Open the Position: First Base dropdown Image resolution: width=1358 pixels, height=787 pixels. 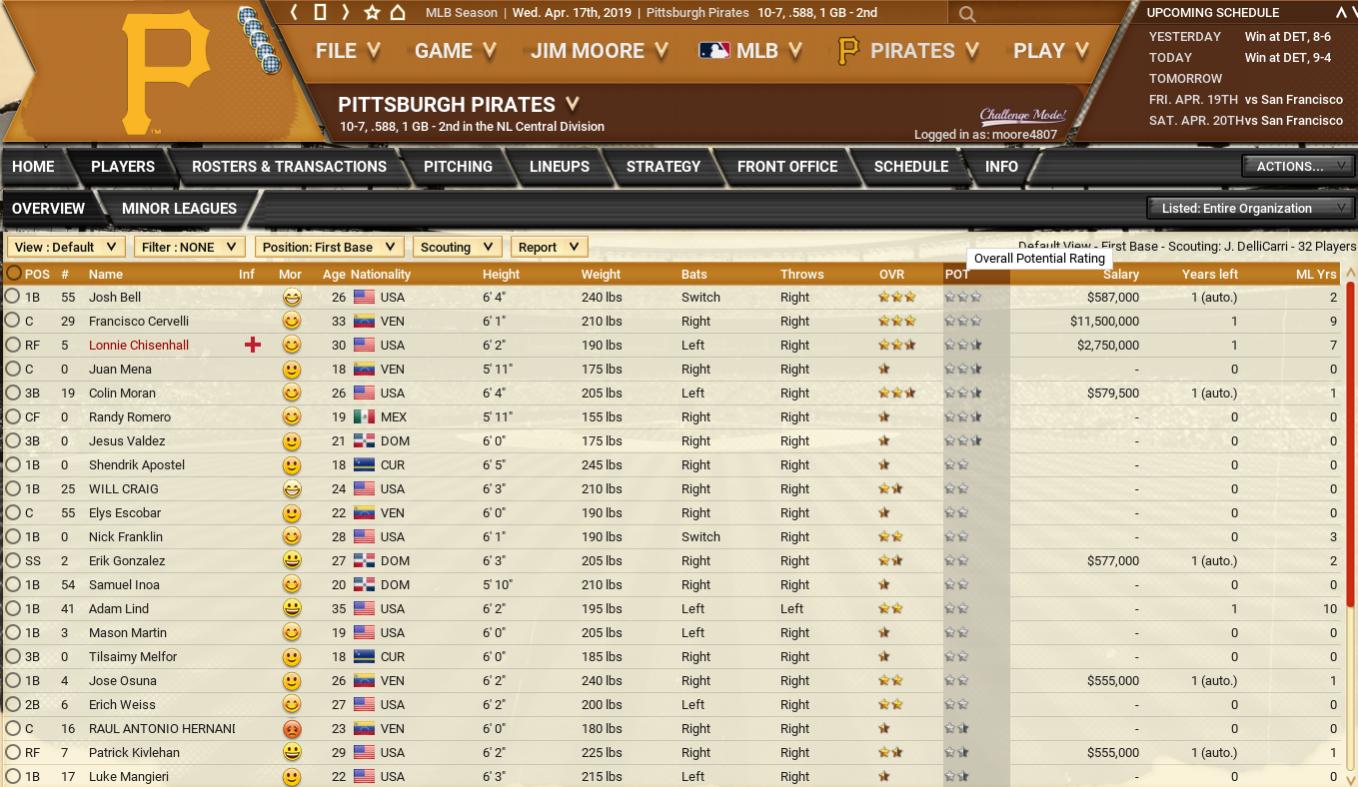[x=329, y=247]
